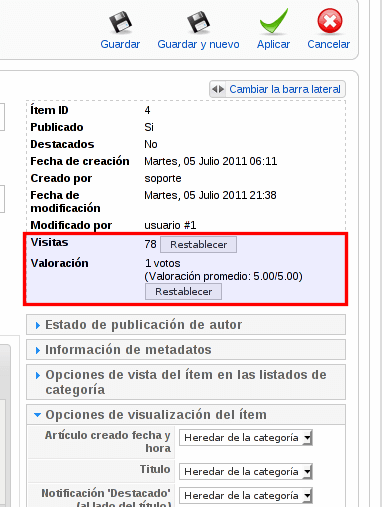The image size is (382, 507).
Task: Click the Publicado value 'Si'
Action: click(x=149, y=127)
